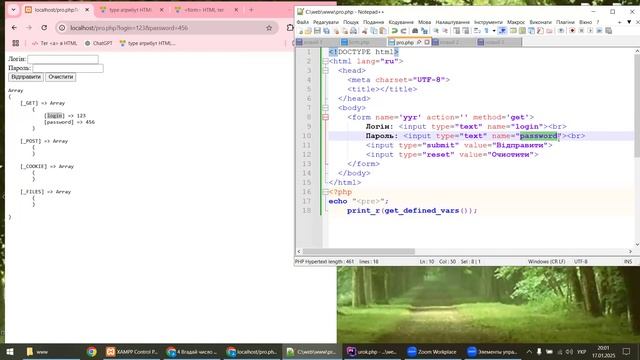The height and width of the screenshot is (360, 640).
Task: Toggle the highlighted Indent Guide icon
Action: (x=503, y=31)
